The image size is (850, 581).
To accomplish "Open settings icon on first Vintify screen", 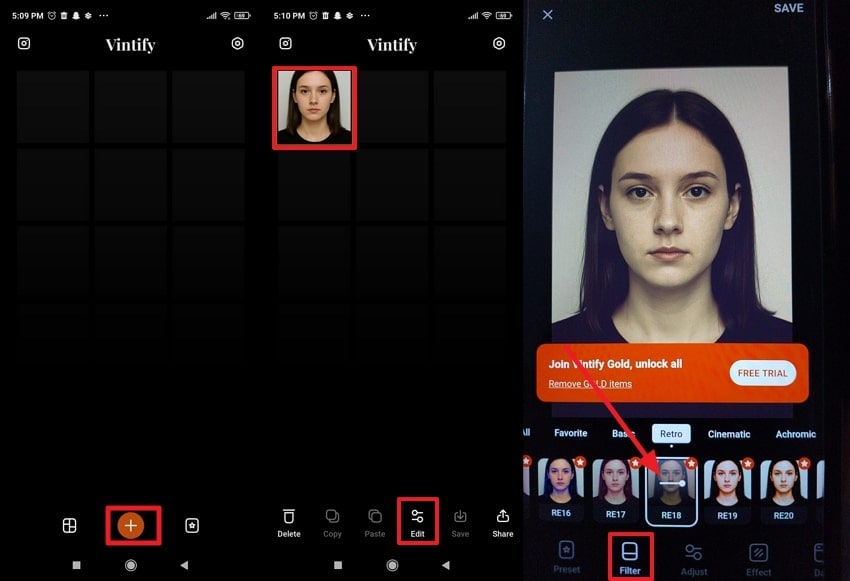I will 237,43.
